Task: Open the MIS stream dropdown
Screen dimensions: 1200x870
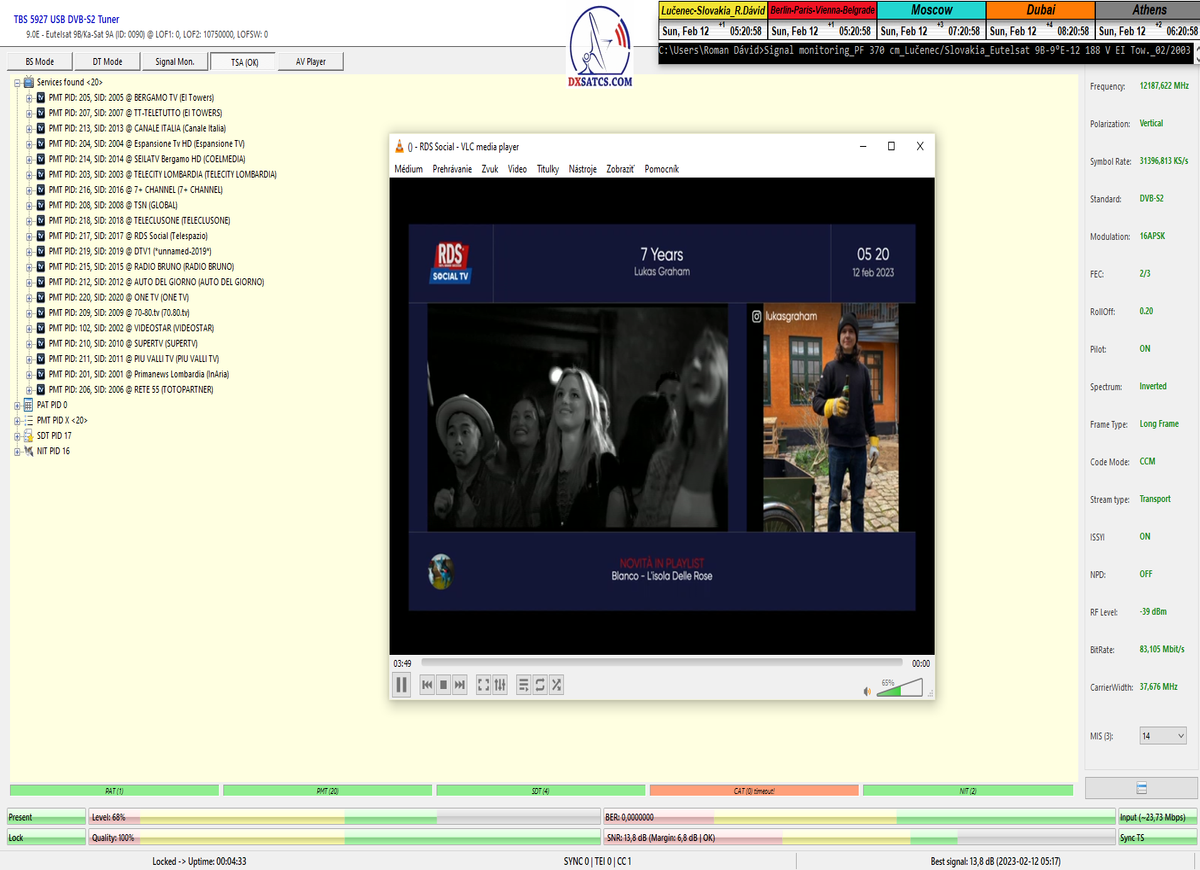Action: pyautogui.click(x=1163, y=736)
